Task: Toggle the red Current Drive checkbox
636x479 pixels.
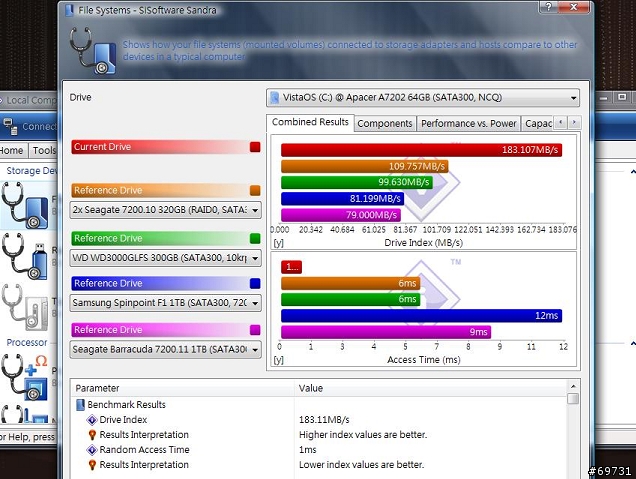Action: (x=255, y=147)
